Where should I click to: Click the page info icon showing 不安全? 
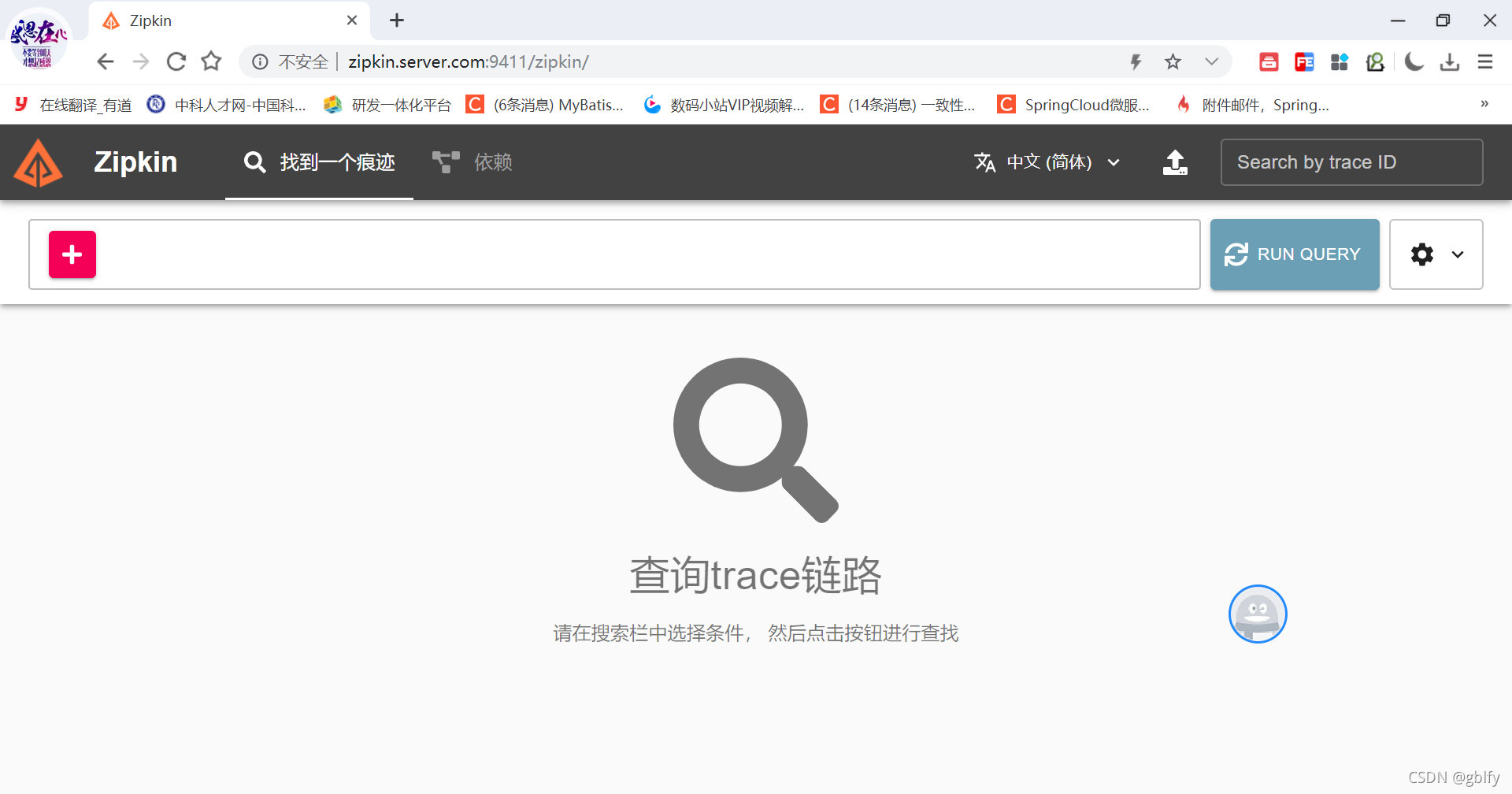point(260,61)
